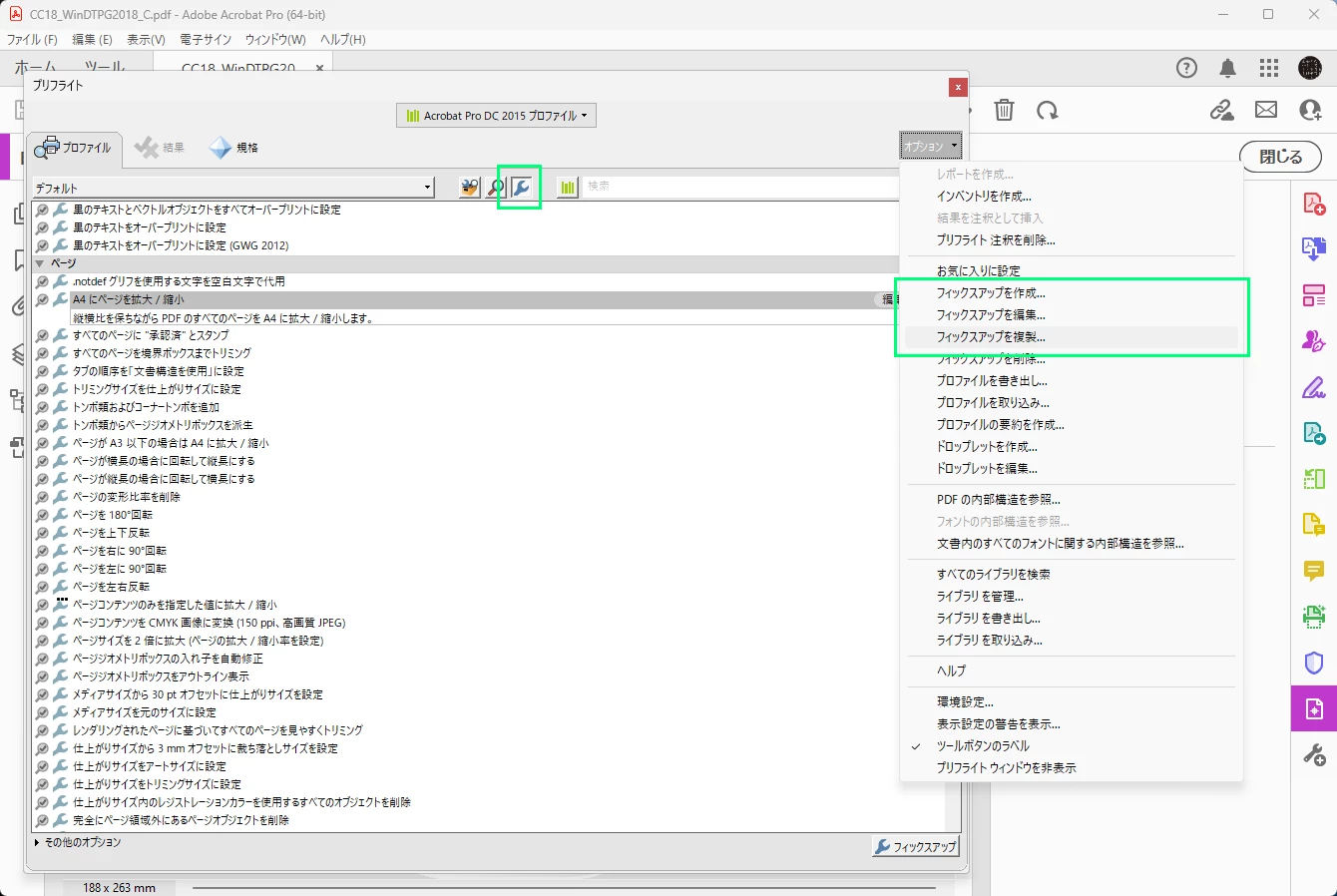Open the notifications bell icon
The height and width of the screenshot is (896, 1337).
(1227, 68)
